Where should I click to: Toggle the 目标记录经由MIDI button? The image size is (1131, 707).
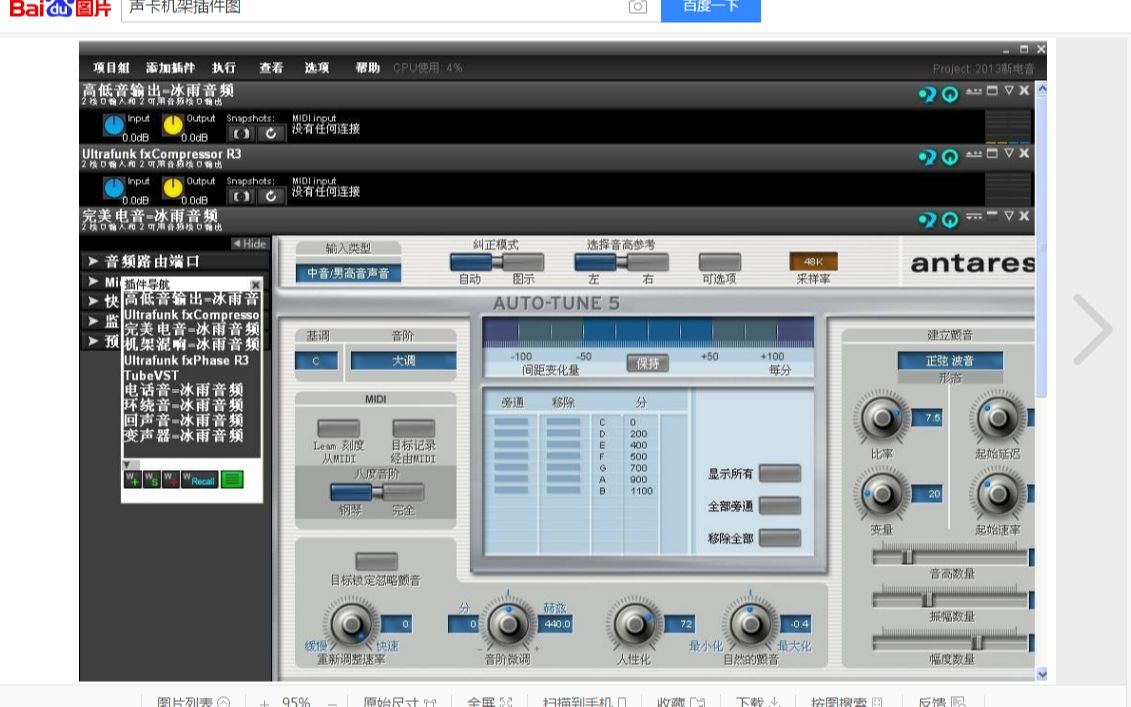click(413, 429)
